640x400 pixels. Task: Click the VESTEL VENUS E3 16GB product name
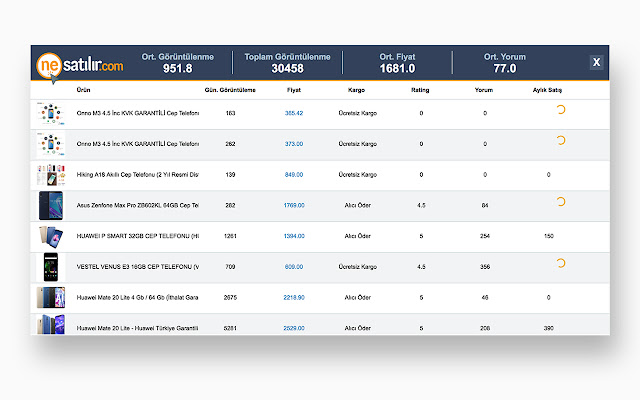pyautogui.click(x=138, y=267)
